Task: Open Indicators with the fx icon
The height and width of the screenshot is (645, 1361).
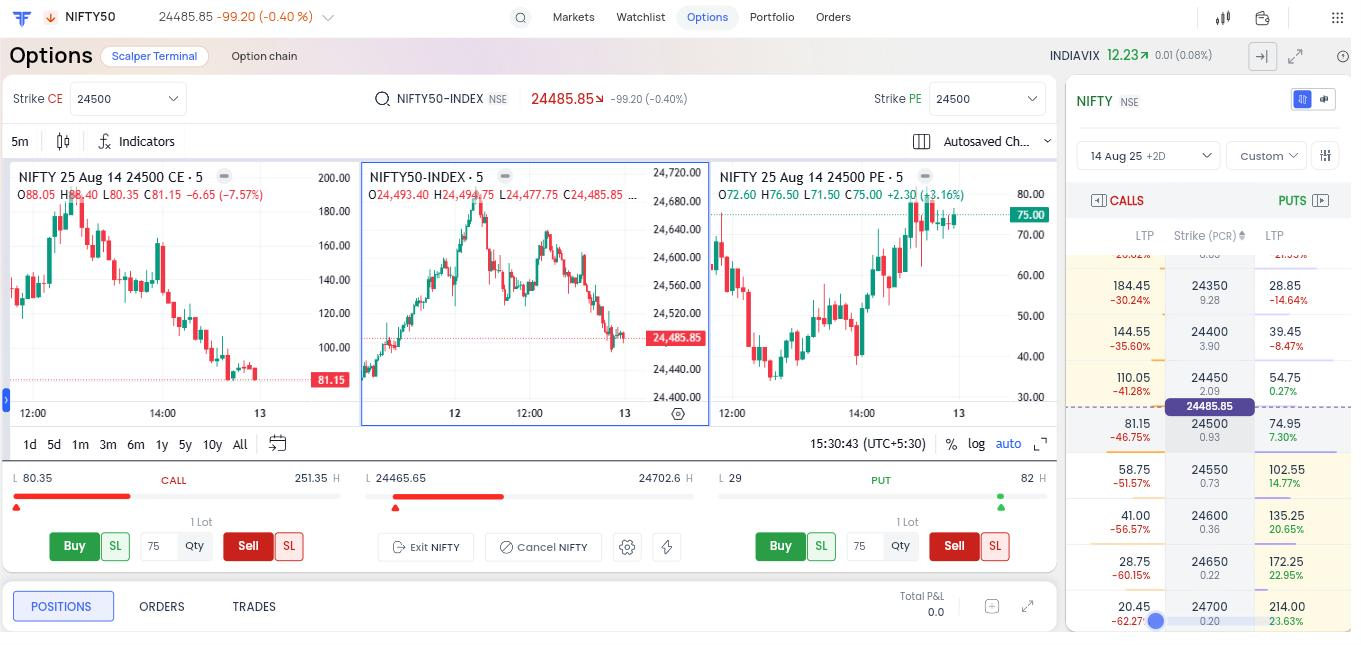Action: pyautogui.click(x=136, y=141)
